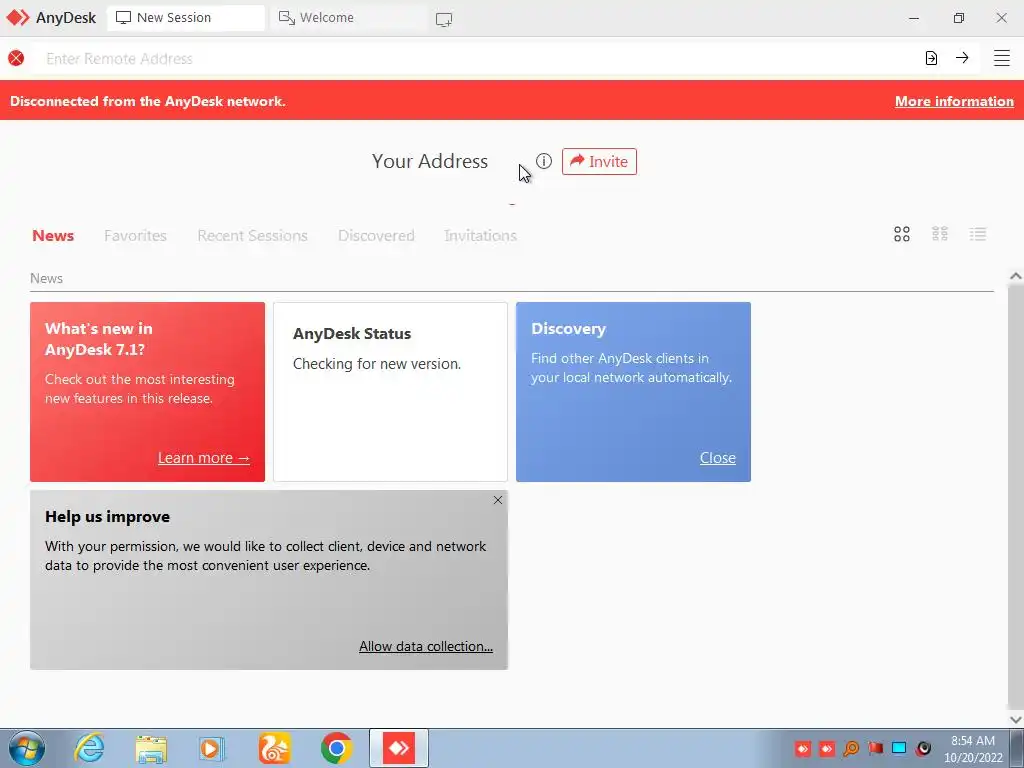Click the info icon beside Your Address
The width and height of the screenshot is (1024, 768).
tap(544, 161)
